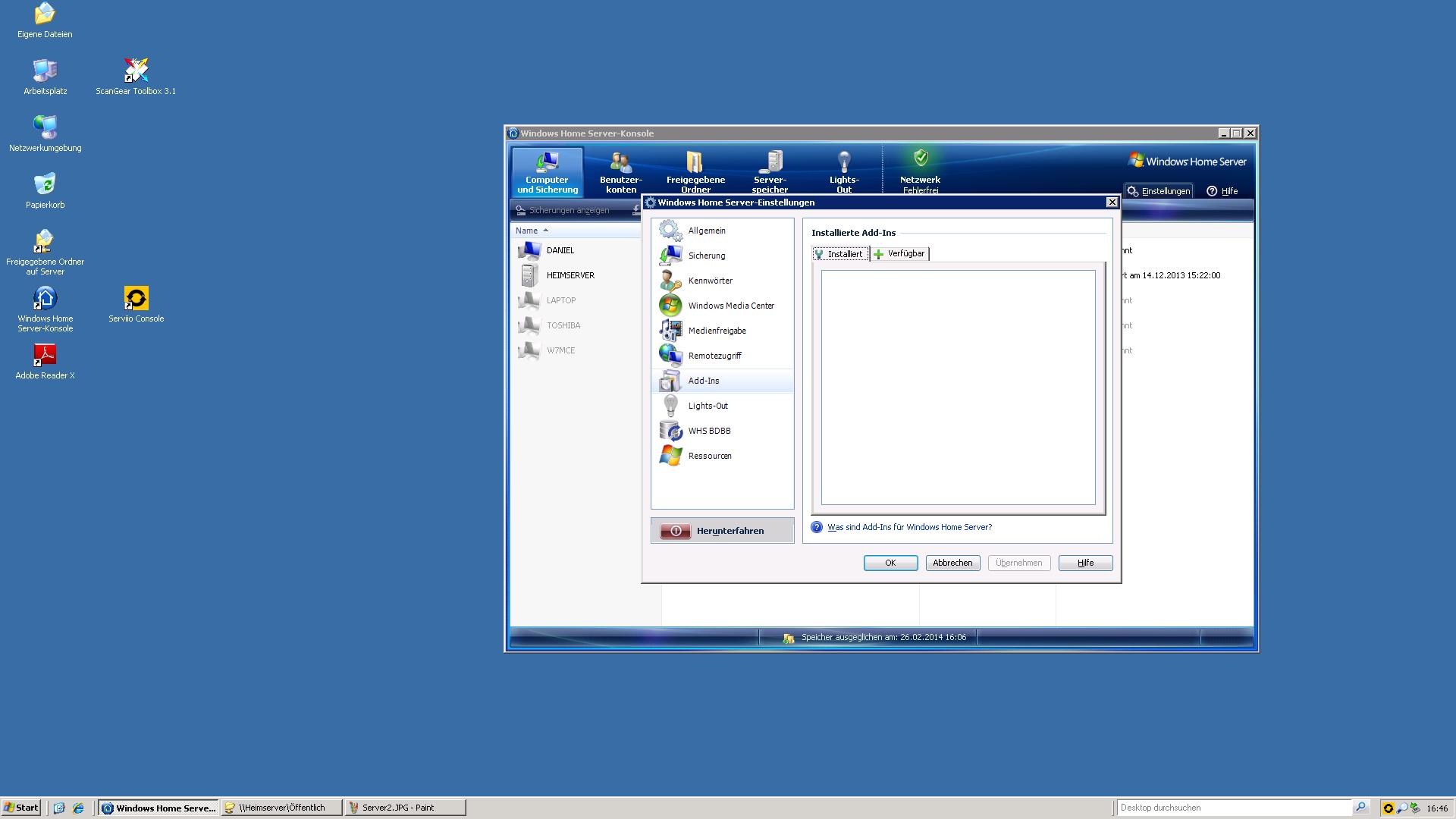Sort computer list by Name column
Image resolution: width=1456 pixels, height=819 pixels.
531,231
